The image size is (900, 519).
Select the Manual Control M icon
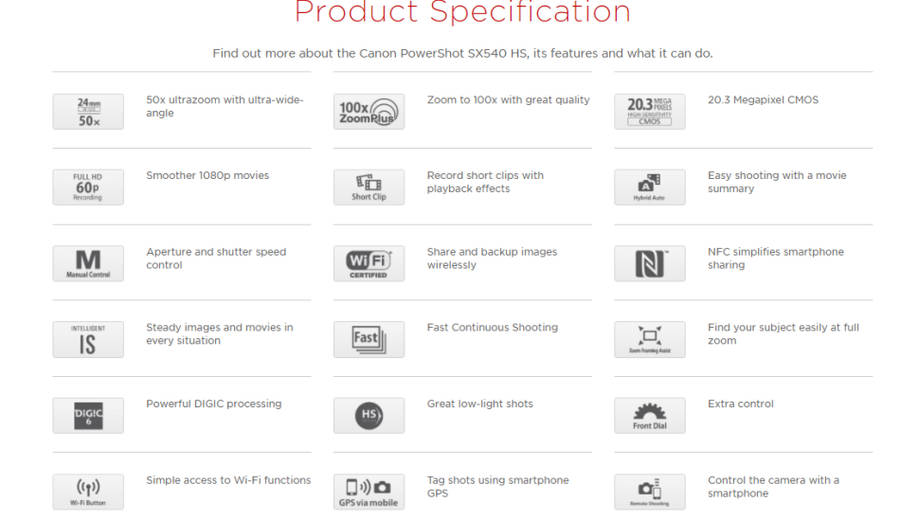88,263
